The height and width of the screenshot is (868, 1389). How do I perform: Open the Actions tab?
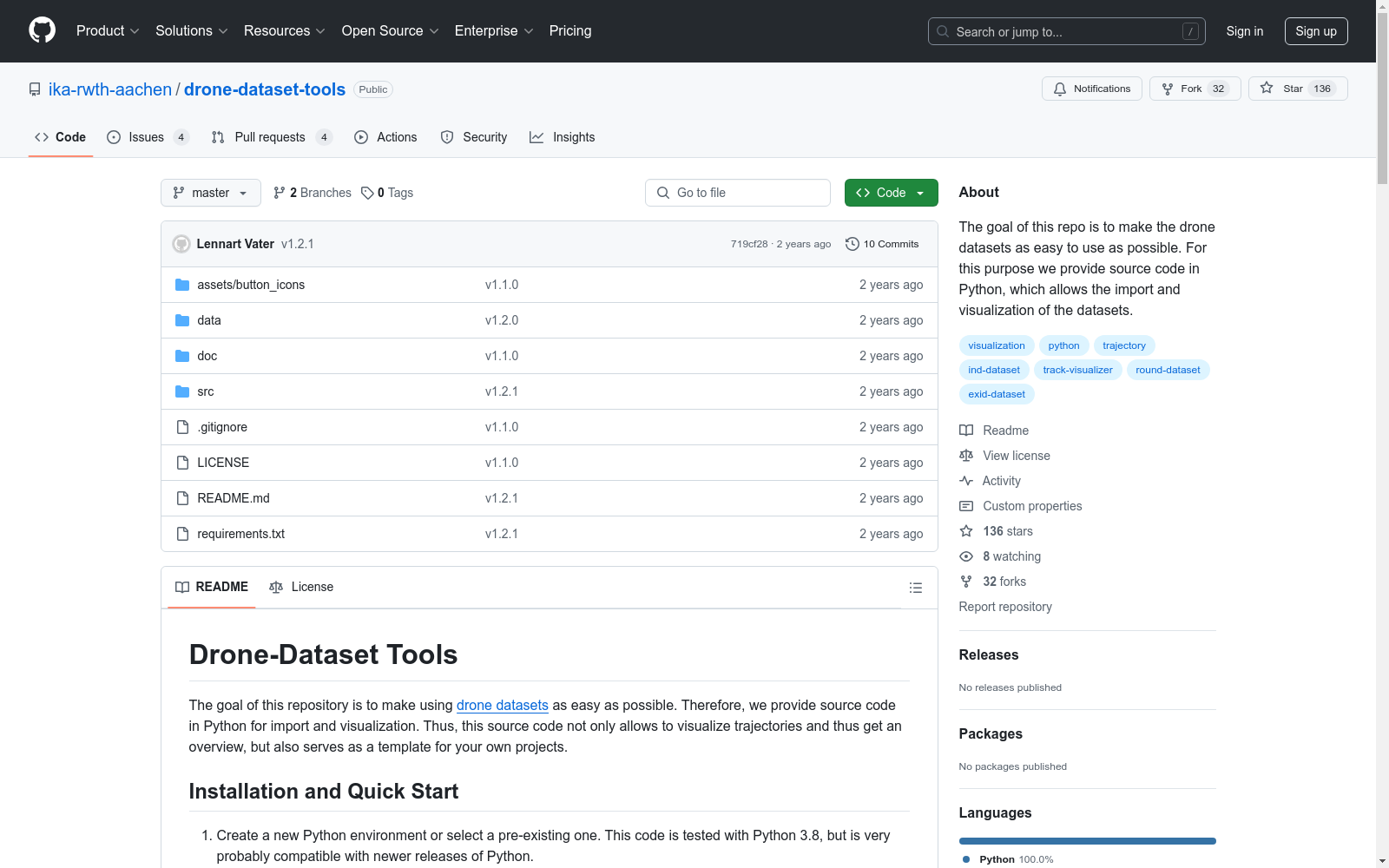click(x=386, y=137)
